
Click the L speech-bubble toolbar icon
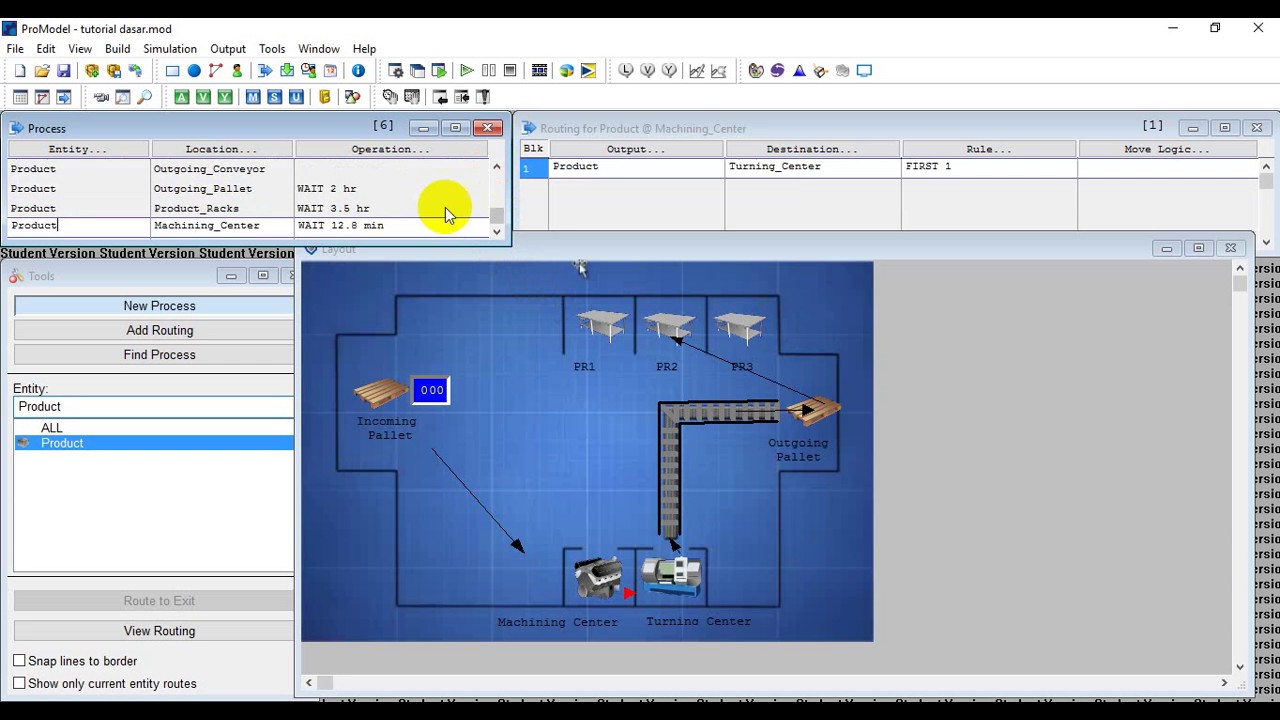click(x=626, y=71)
